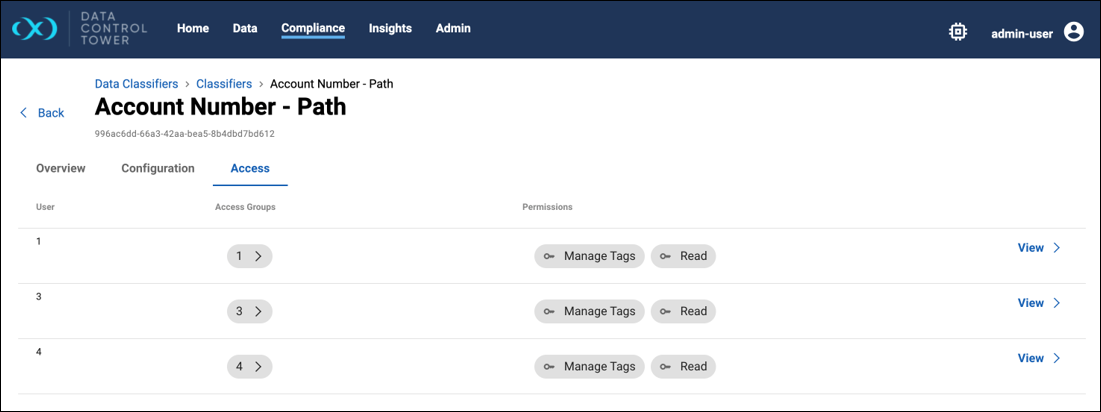Screen dimensions: 1101x412
Task: Switch to the Configuration tab
Action: (158, 169)
